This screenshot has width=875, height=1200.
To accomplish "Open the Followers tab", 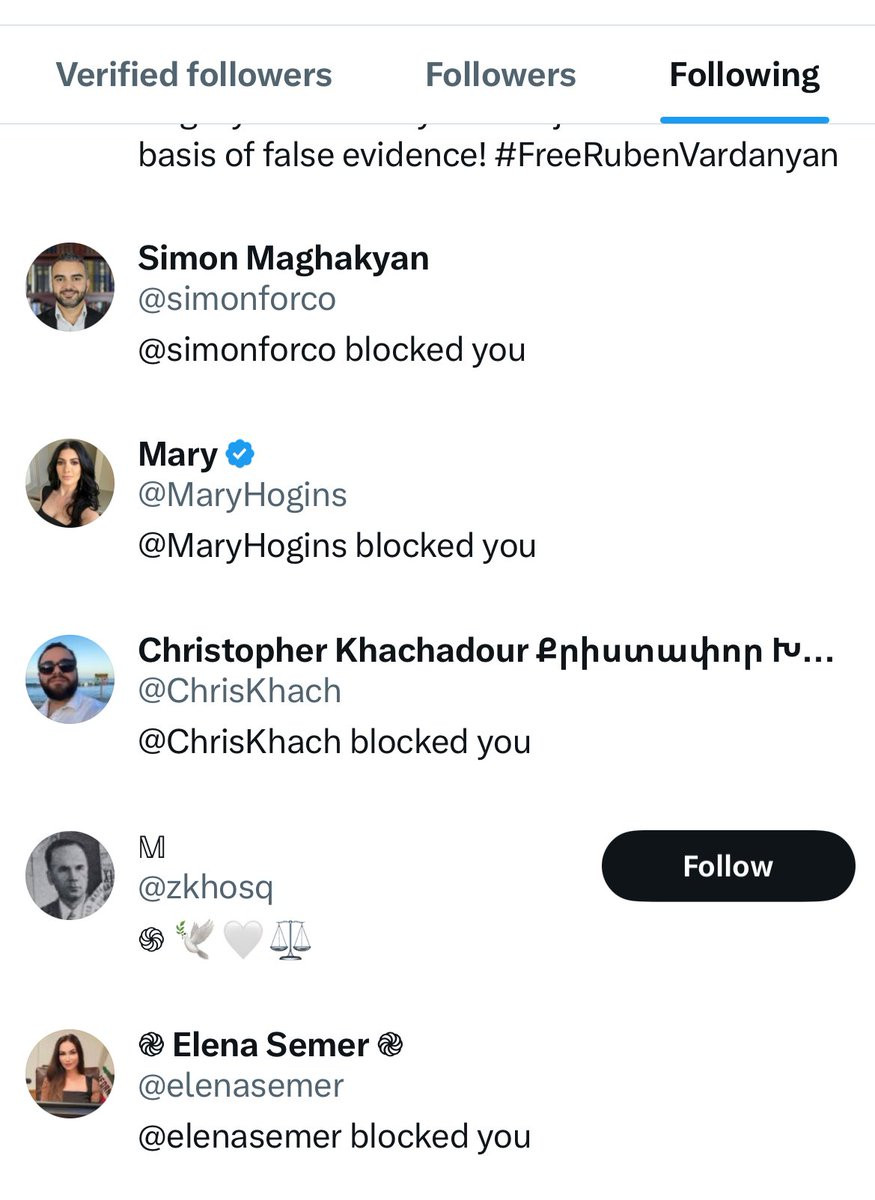I will [500, 75].
